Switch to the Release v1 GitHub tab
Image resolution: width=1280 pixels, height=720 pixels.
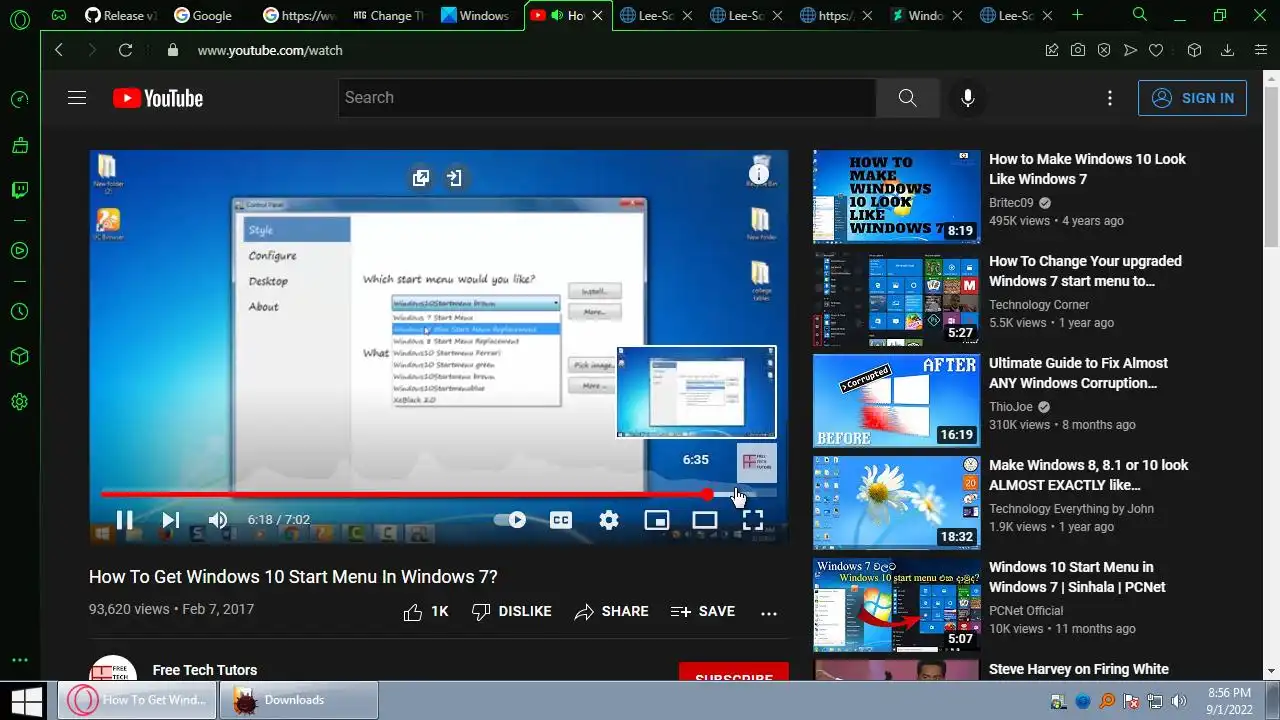point(120,15)
